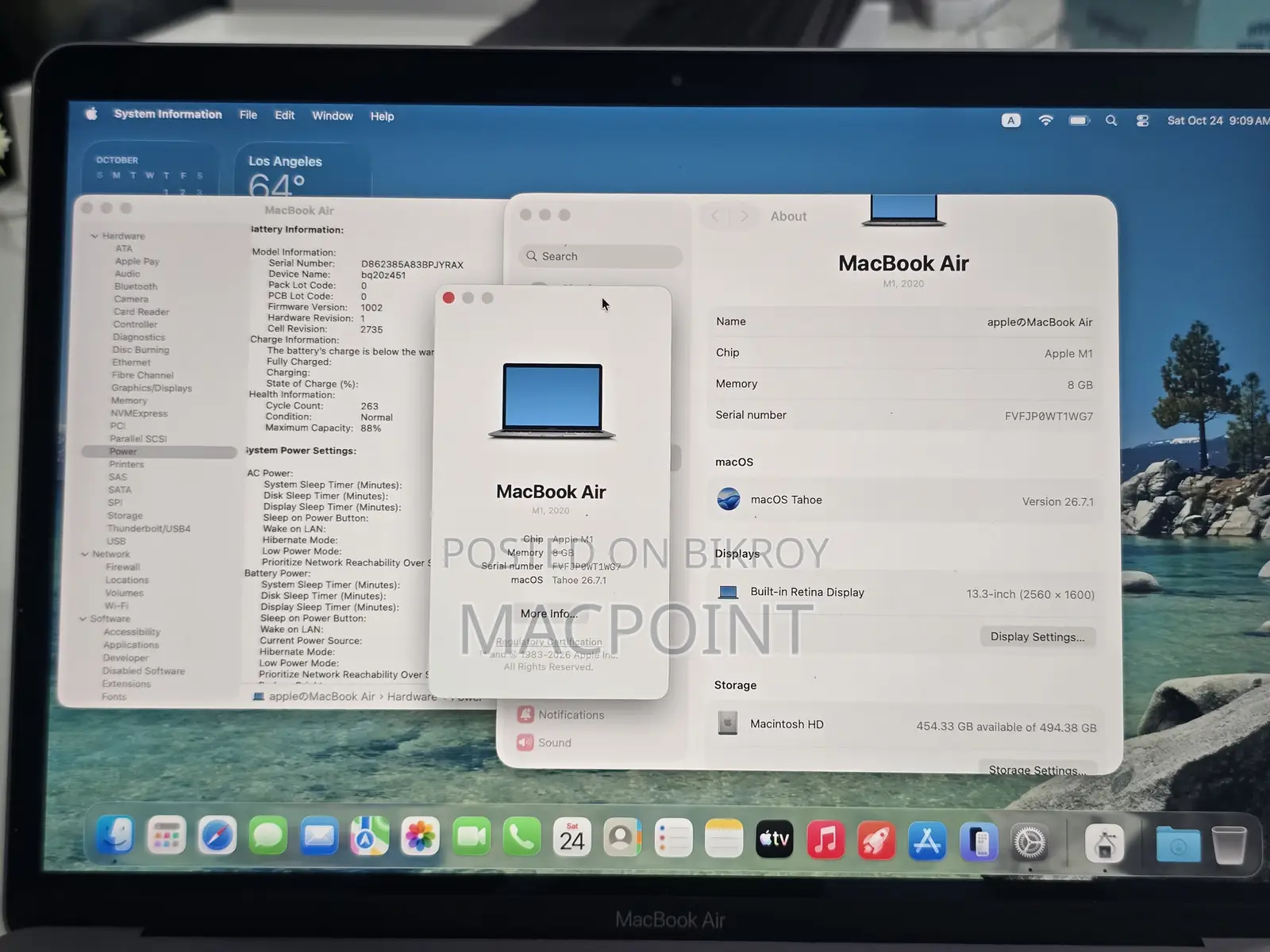The height and width of the screenshot is (952, 1270).
Task: Open Safari in the dock
Action: click(x=217, y=836)
